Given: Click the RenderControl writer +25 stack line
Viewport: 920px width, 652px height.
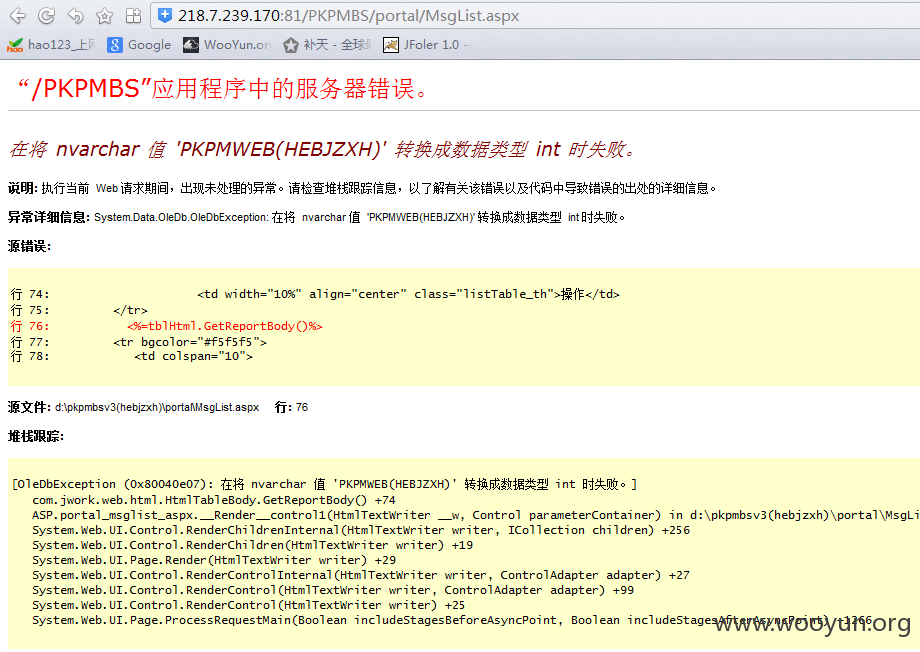Looking at the screenshot, I should coord(248,605).
